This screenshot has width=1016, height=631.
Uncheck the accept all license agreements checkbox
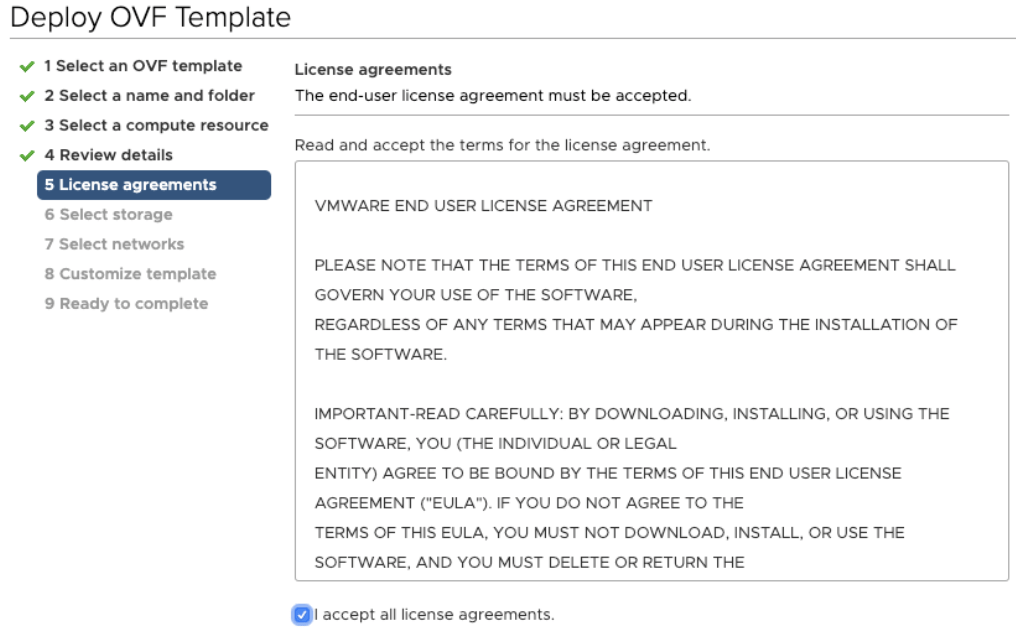(x=302, y=614)
